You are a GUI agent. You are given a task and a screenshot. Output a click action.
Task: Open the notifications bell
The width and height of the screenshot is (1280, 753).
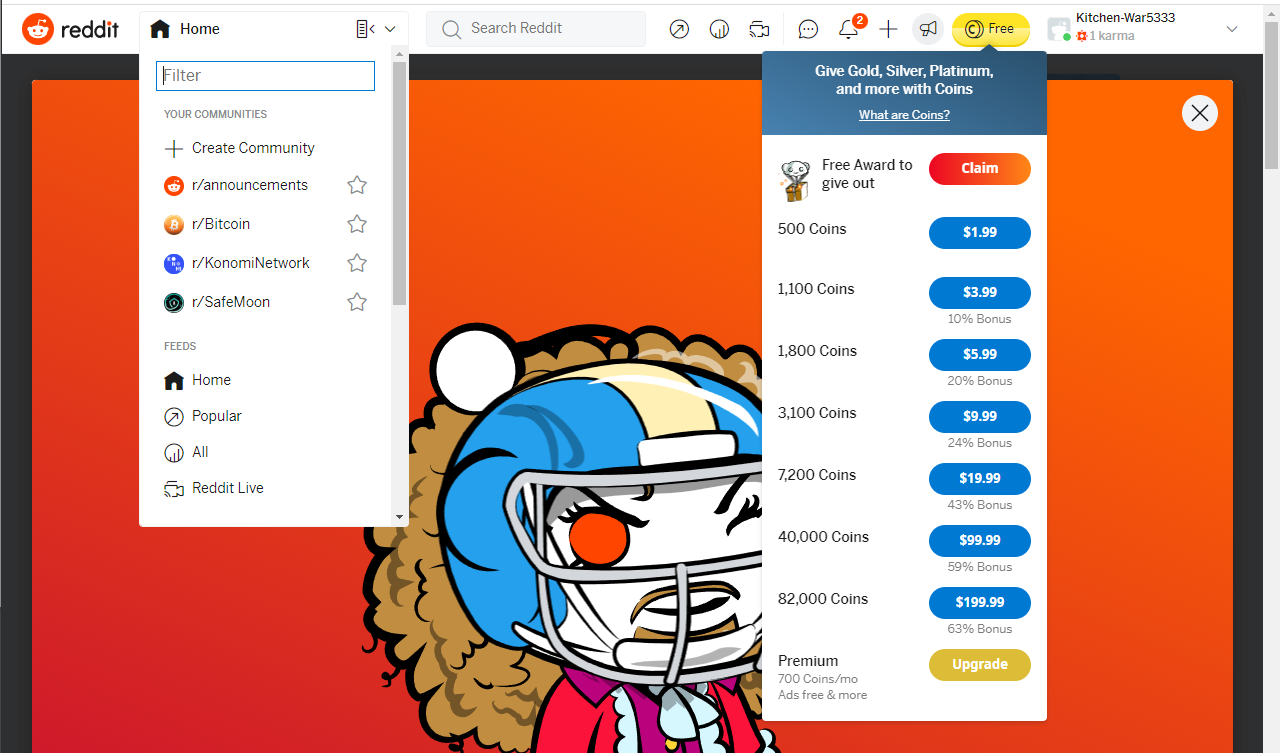coord(848,29)
